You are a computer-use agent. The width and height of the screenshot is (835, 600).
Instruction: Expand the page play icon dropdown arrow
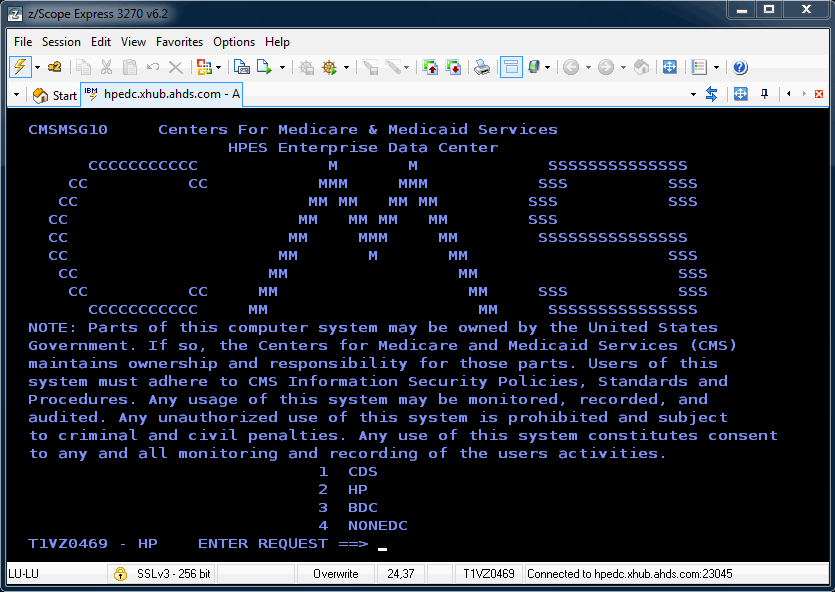282,68
